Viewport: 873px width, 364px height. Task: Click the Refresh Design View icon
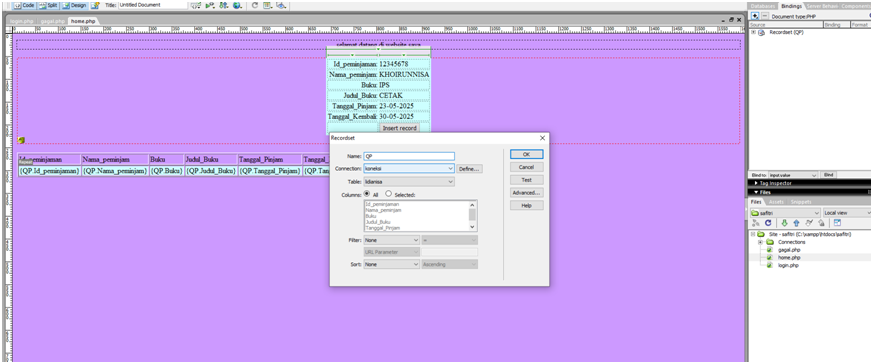coord(254,5)
